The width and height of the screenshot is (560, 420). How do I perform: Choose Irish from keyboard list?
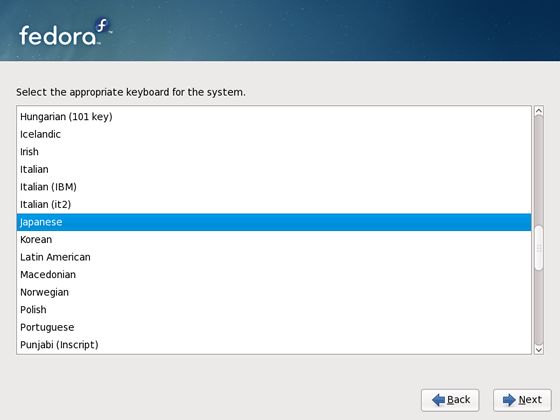[x=274, y=152]
